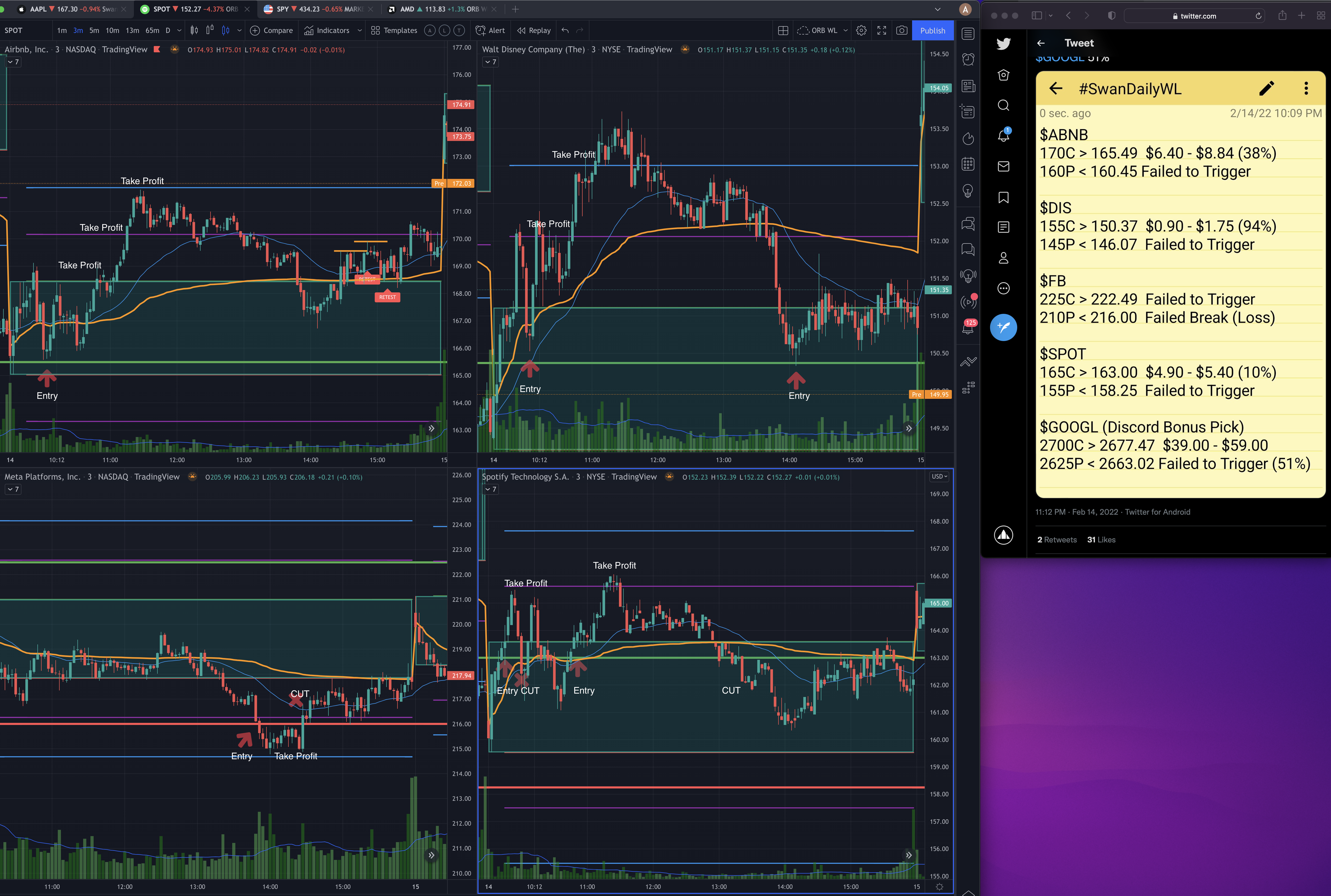Image resolution: width=1331 pixels, height=896 pixels.
Task: Open Twitter Explore search icon
Action: pos(1003,105)
